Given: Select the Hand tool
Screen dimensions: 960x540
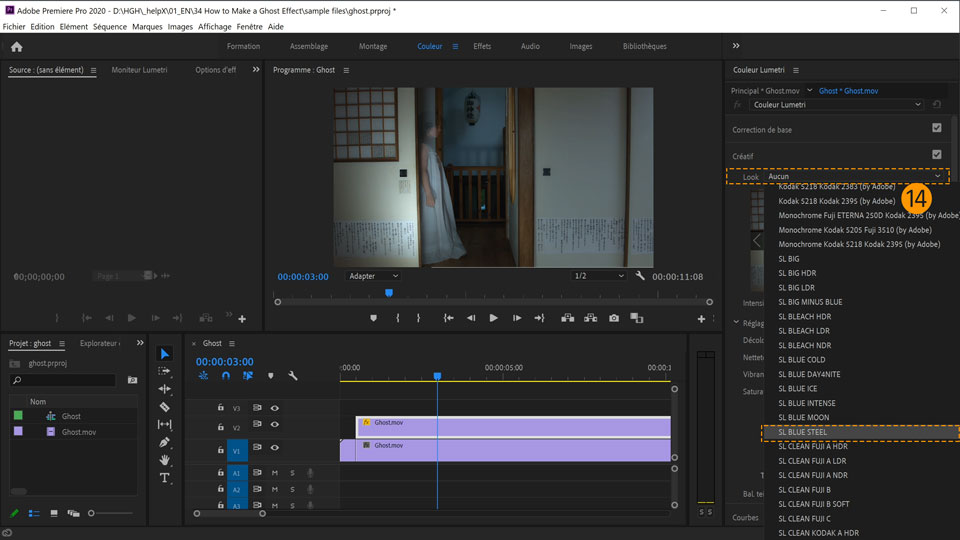Looking at the screenshot, I should (165, 460).
